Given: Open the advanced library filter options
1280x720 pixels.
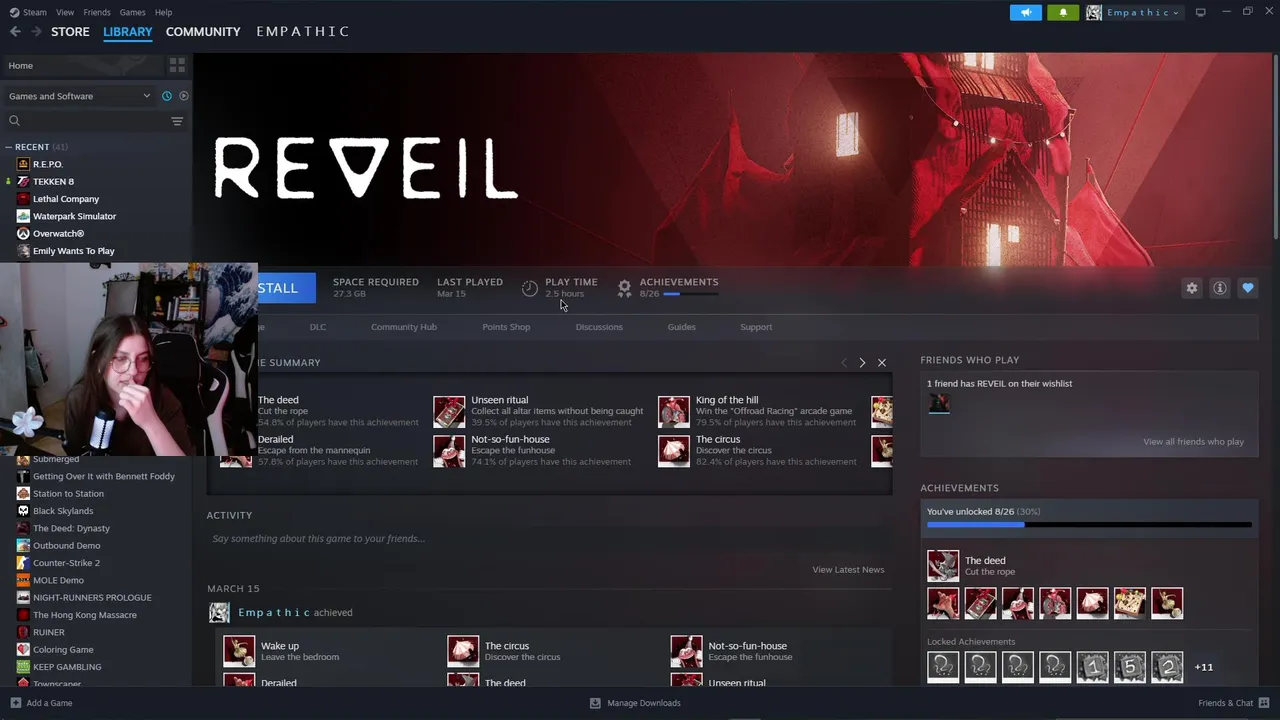Looking at the screenshot, I should (177, 121).
